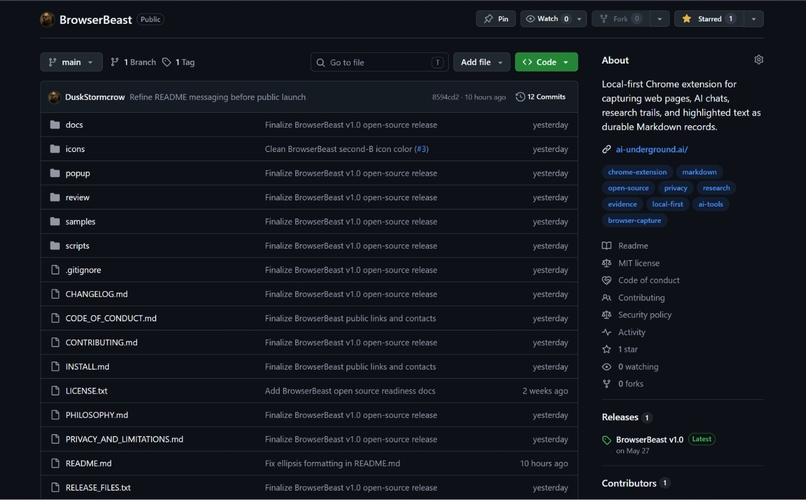The image size is (806, 504).
Task: Click the fork icon beside 0 forks
Action: [607, 384]
